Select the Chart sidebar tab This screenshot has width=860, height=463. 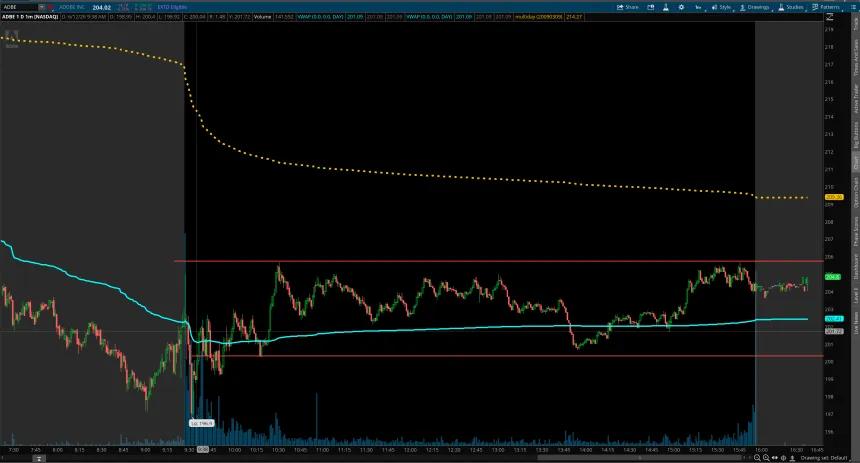[855, 163]
